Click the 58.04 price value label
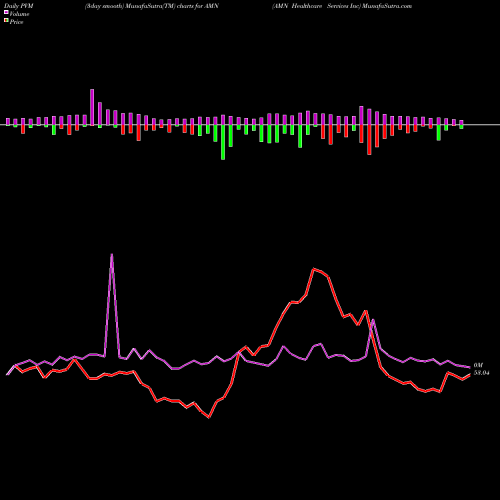Viewport: 500px width, 500px height. coord(482,373)
